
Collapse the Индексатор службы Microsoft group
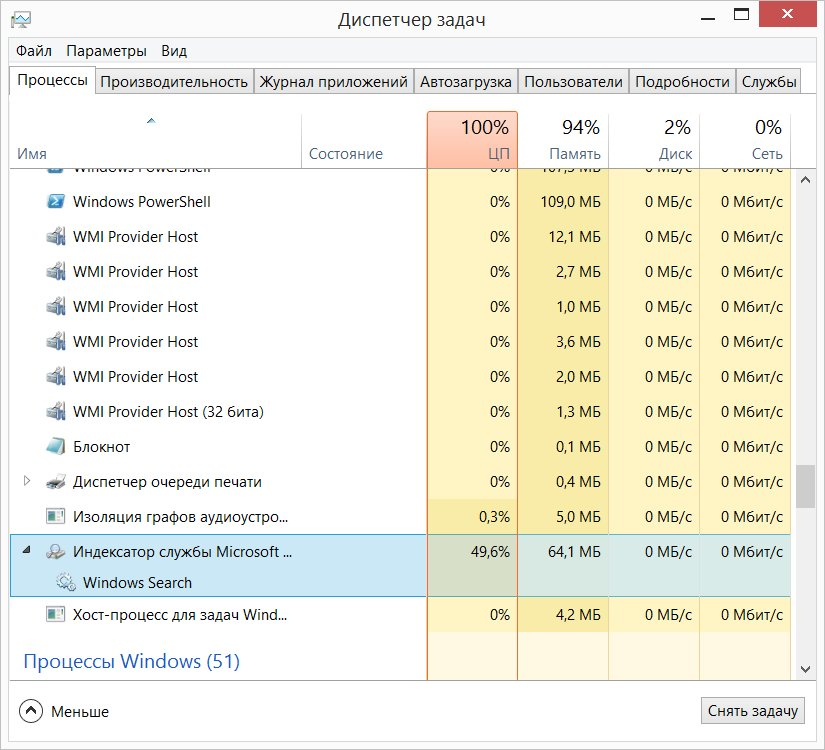pos(26,551)
